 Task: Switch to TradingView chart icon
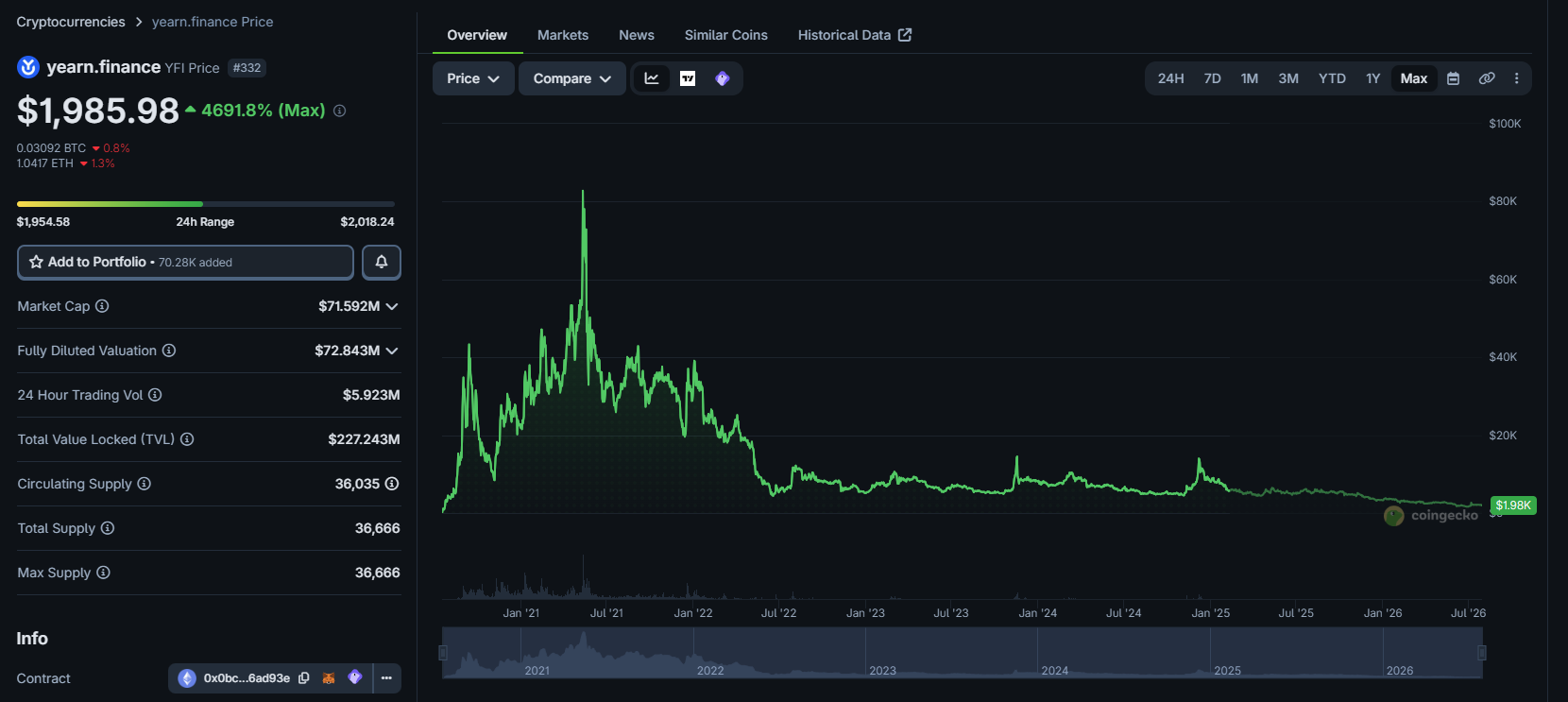point(688,78)
